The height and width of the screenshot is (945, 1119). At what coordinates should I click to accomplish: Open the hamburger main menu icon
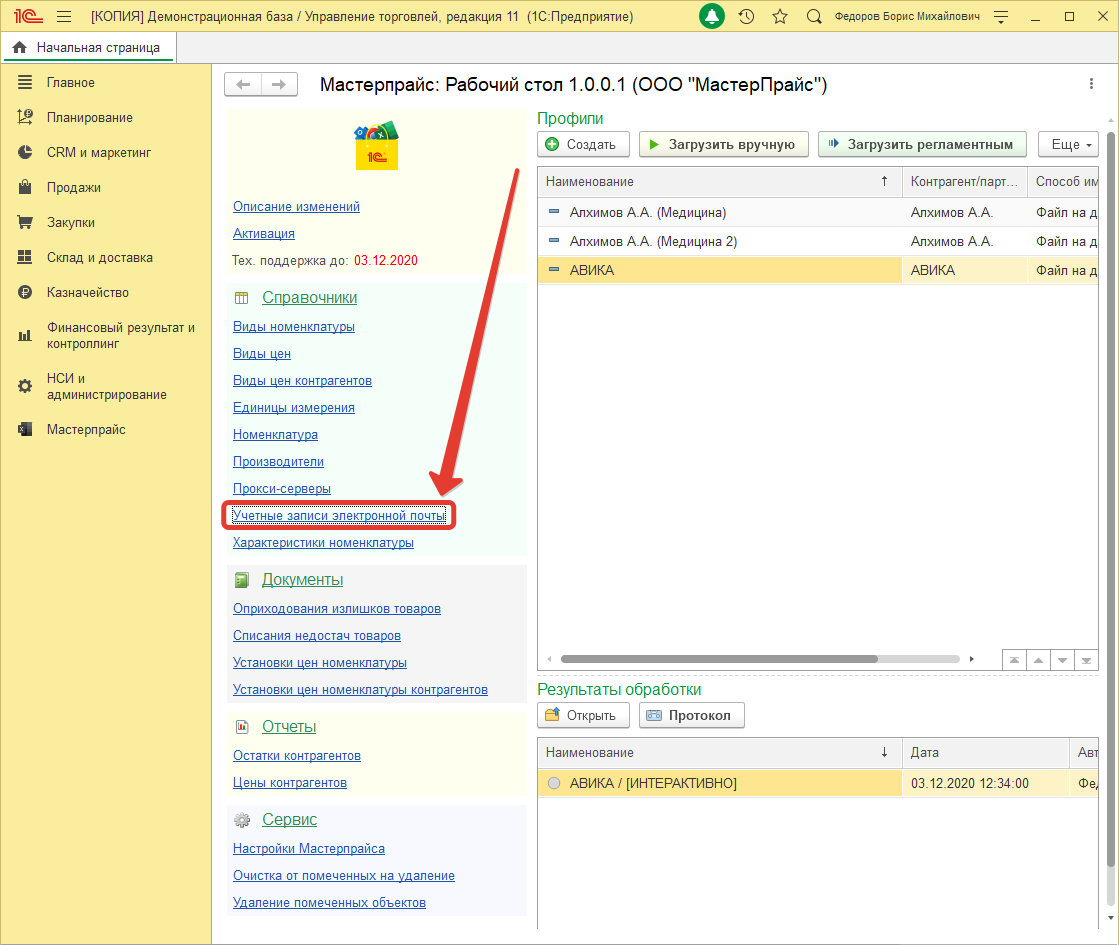(64, 17)
